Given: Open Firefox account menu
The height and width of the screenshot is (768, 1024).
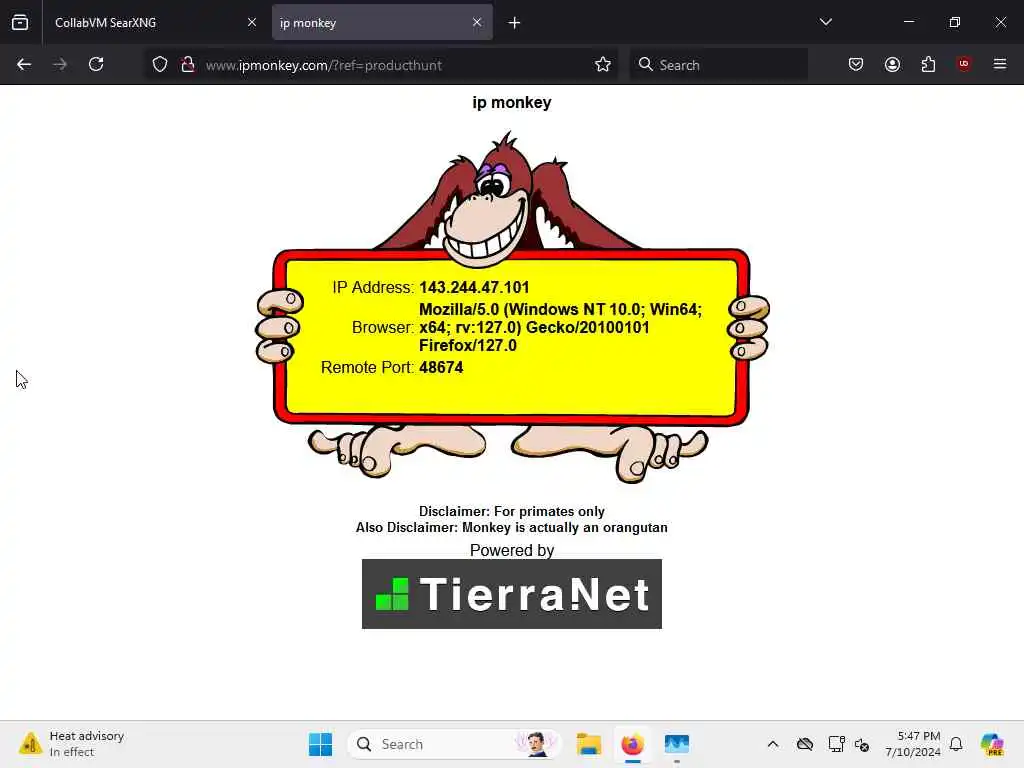Looking at the screenshot, I should tap(892, 65).
